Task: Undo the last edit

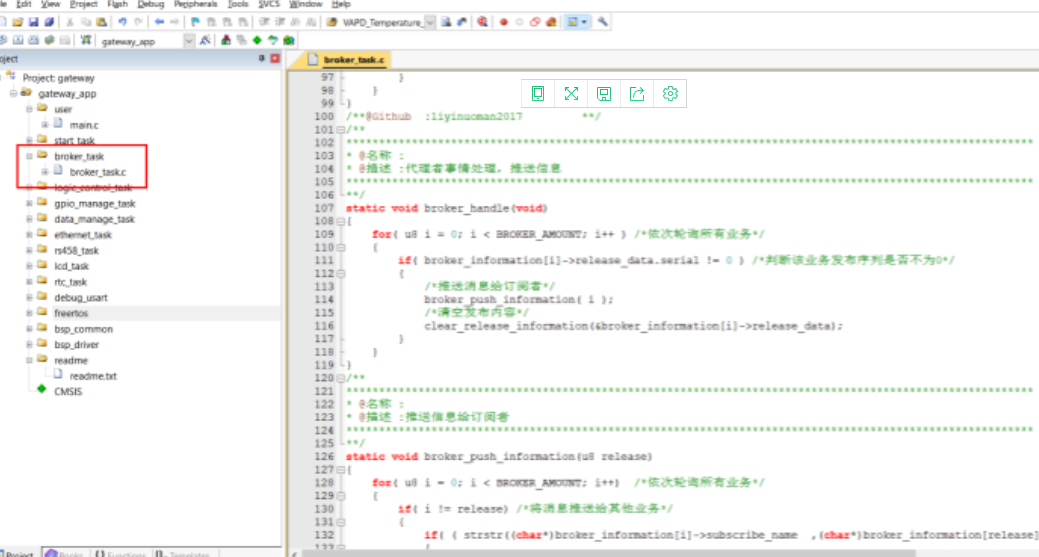Action: pyautogui.click(x=122, y=22)
